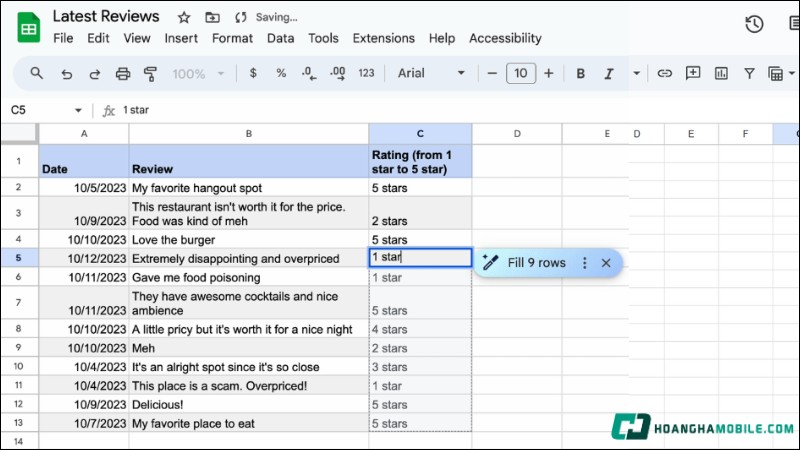The height and width of the screenshot is (450, 800).
Task: Undo the last action
Action: [x=66, y=74]
